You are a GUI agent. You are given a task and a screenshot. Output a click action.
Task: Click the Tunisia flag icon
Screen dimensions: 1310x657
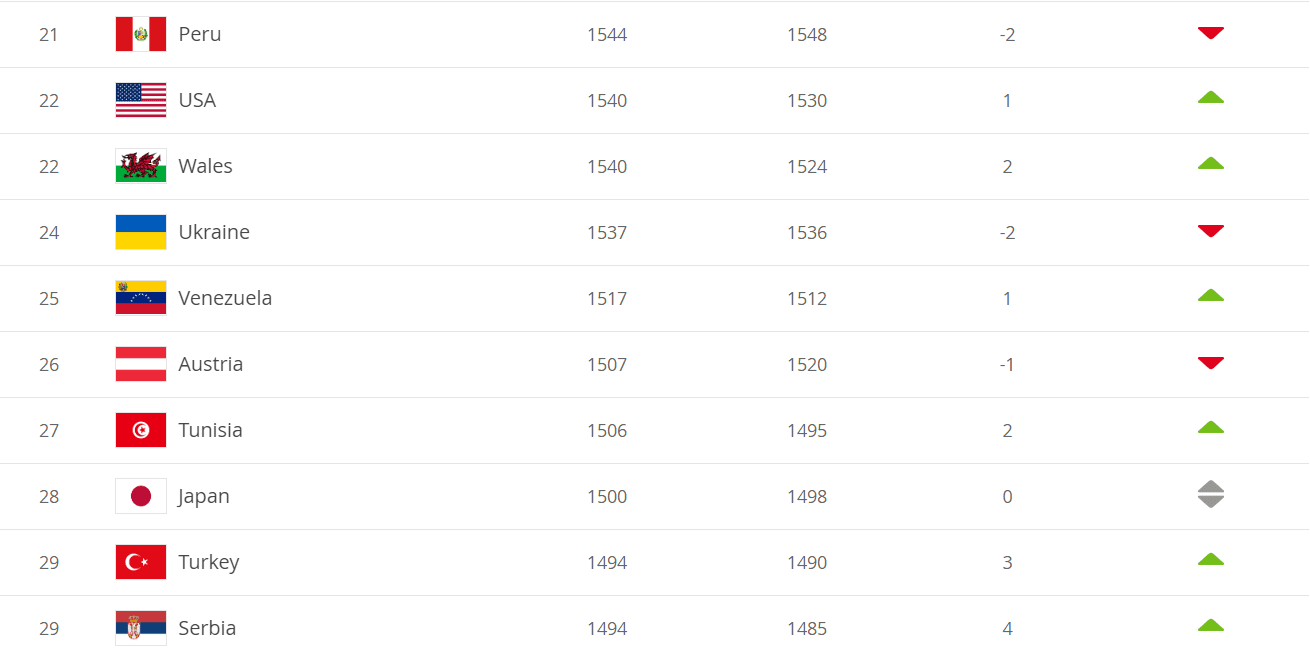click(x=141, y=430)
